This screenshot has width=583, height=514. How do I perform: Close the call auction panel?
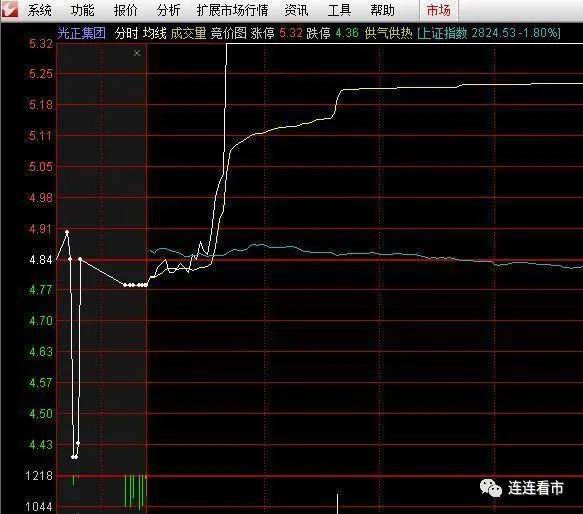click(137, 53)
